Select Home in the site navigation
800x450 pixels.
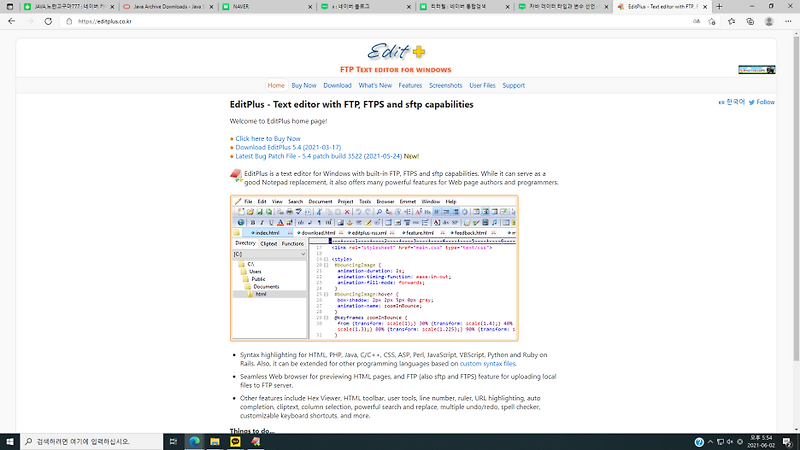click(x=276, y=85)
